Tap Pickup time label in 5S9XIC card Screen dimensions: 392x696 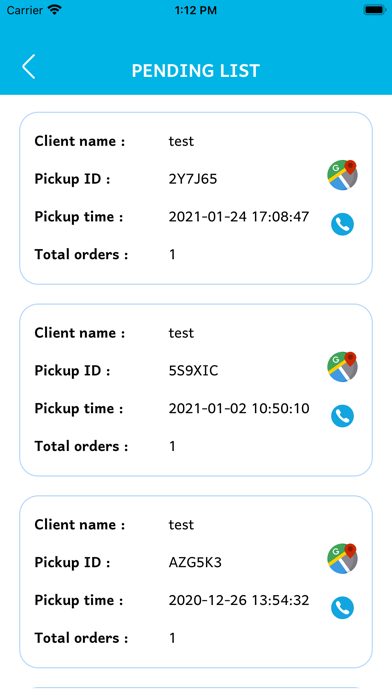pyautogui.click(x=79, y=408)
